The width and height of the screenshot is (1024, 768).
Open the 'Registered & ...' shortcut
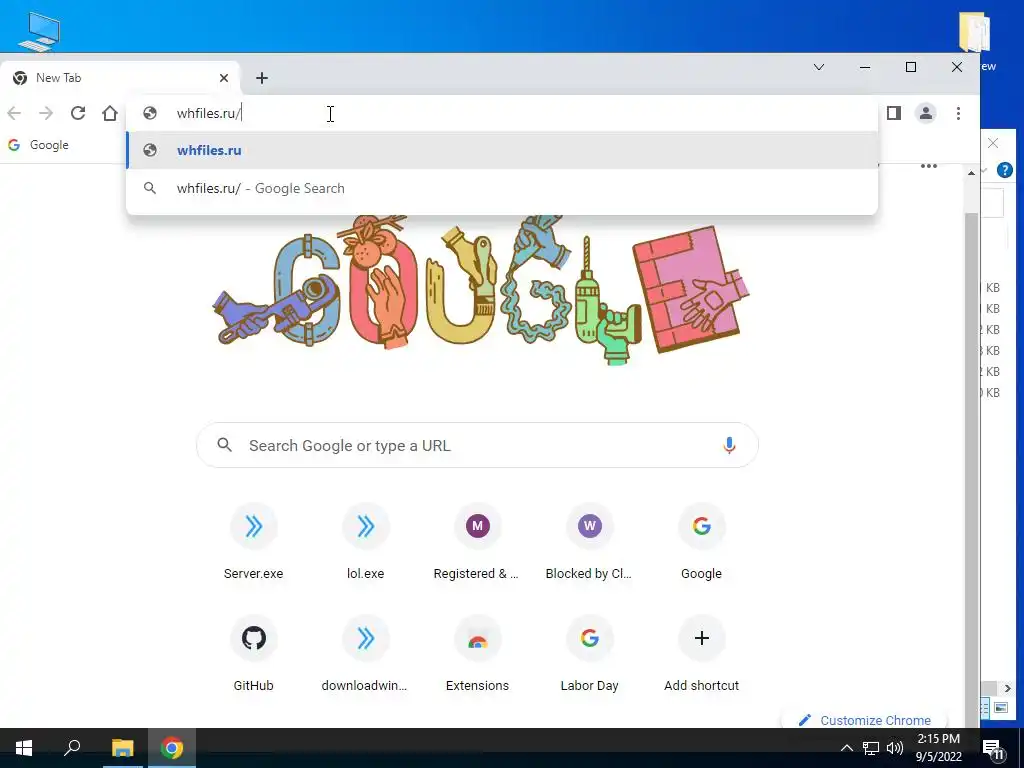[477, 542]
